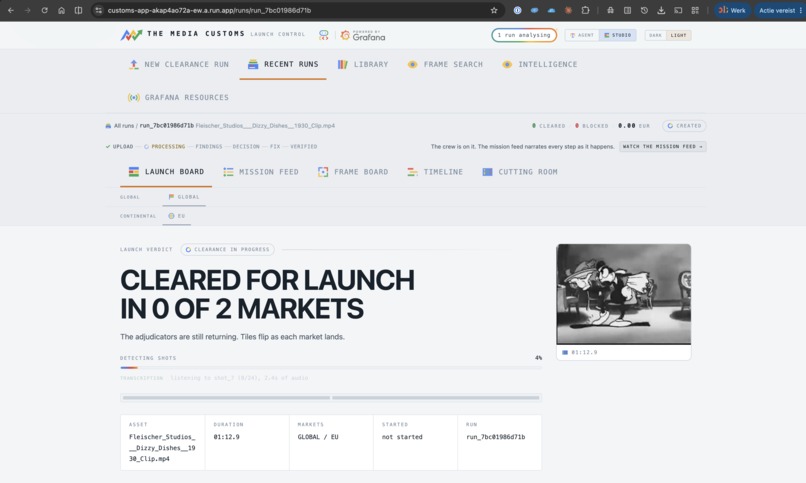The width and height of the screenshot is (806, 483).
Task: Click the colorful assistant icon beside Launch Control
Action: click(x=323, y=35)
